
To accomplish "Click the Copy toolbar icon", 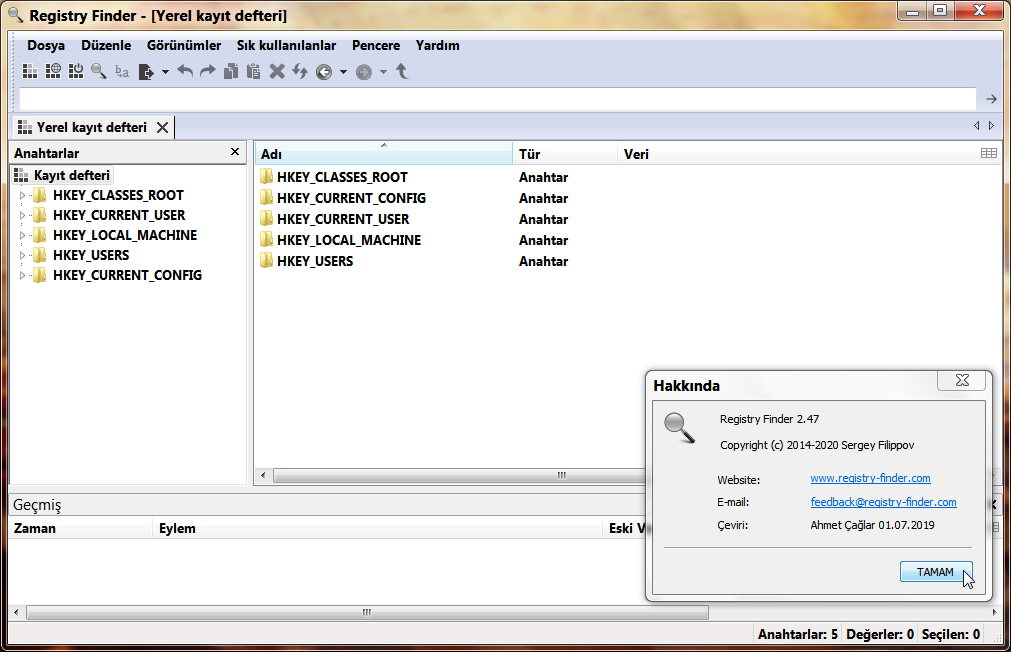I will click(231, 72).
